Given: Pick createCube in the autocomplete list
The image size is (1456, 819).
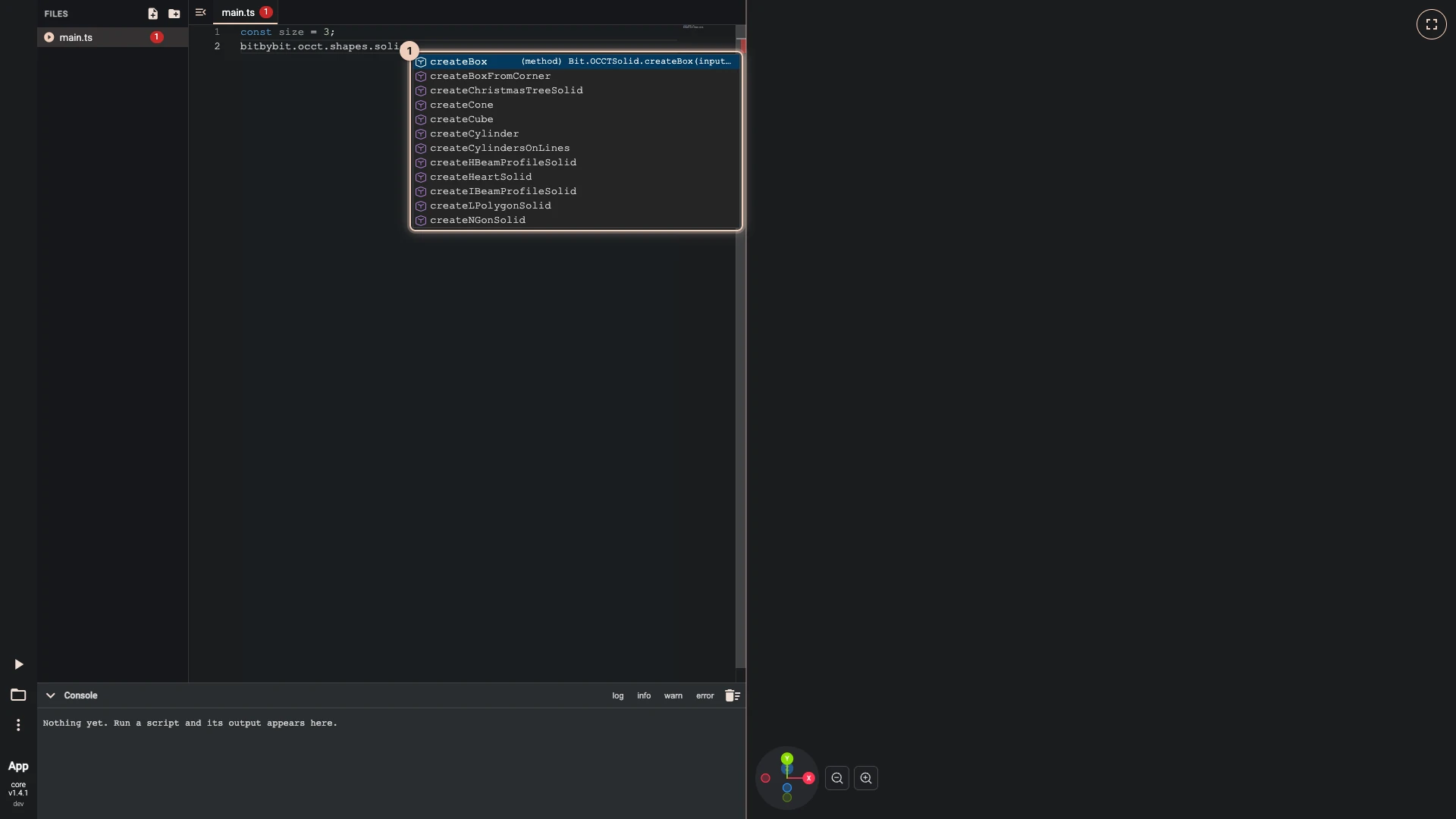Looking at the screenshot, I should pyautogui.click(x=576, y=119).
